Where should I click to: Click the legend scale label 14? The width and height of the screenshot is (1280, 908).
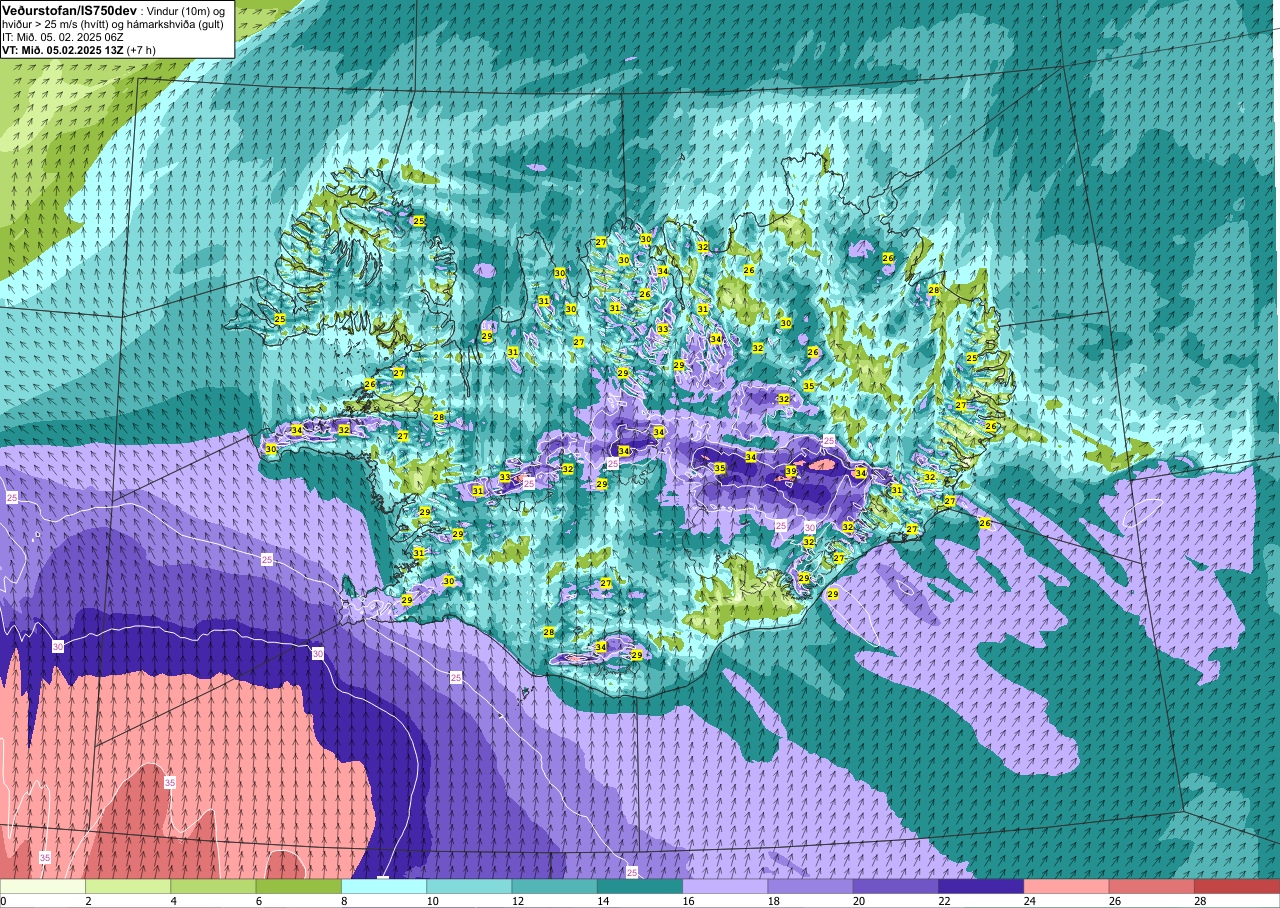pyautogui.click(x=601, y=901)
